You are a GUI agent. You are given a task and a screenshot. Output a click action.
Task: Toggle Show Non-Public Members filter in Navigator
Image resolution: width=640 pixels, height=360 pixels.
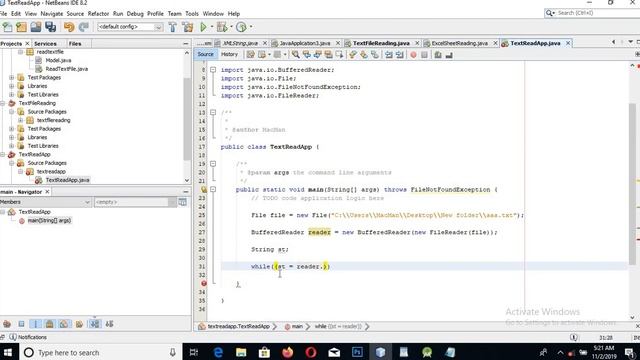point(50,324)
